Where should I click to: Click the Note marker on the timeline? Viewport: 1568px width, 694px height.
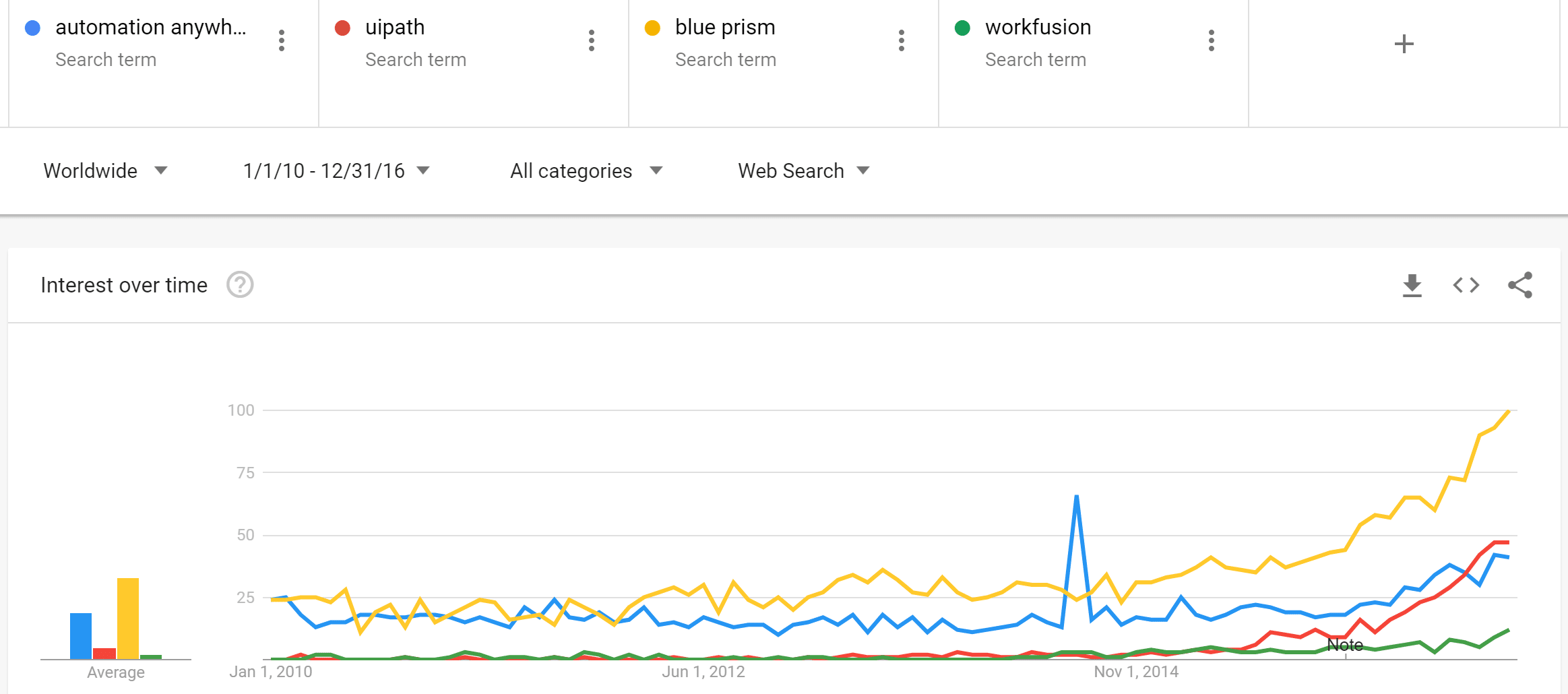(x=1345, y=645)
